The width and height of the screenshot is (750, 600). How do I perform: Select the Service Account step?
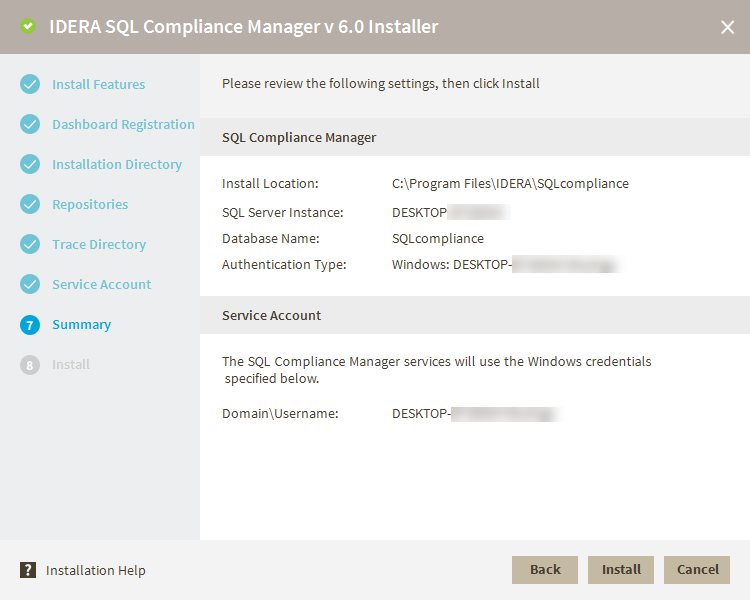(101, 284)
